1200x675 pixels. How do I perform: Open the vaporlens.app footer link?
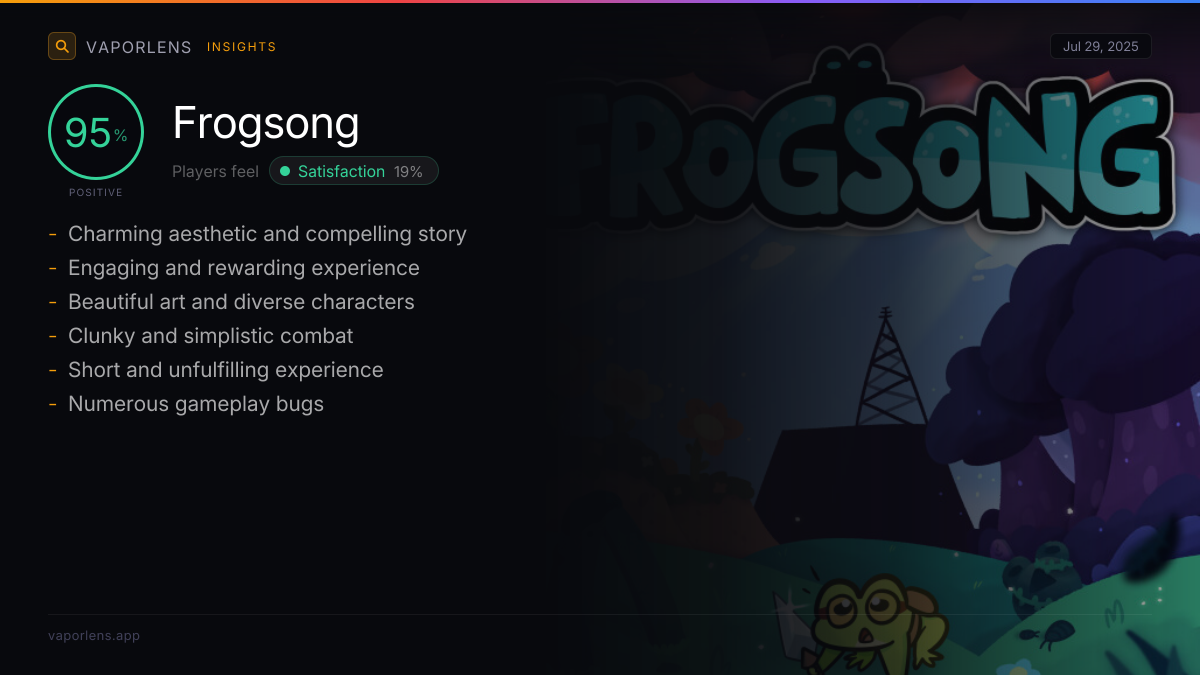(94, 635)
